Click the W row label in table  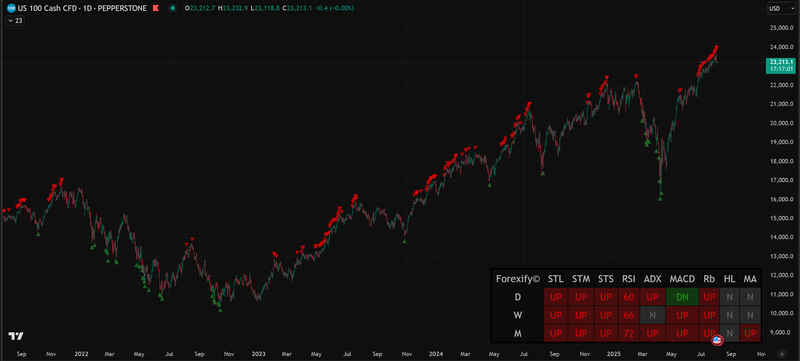(x=517, y=315)
